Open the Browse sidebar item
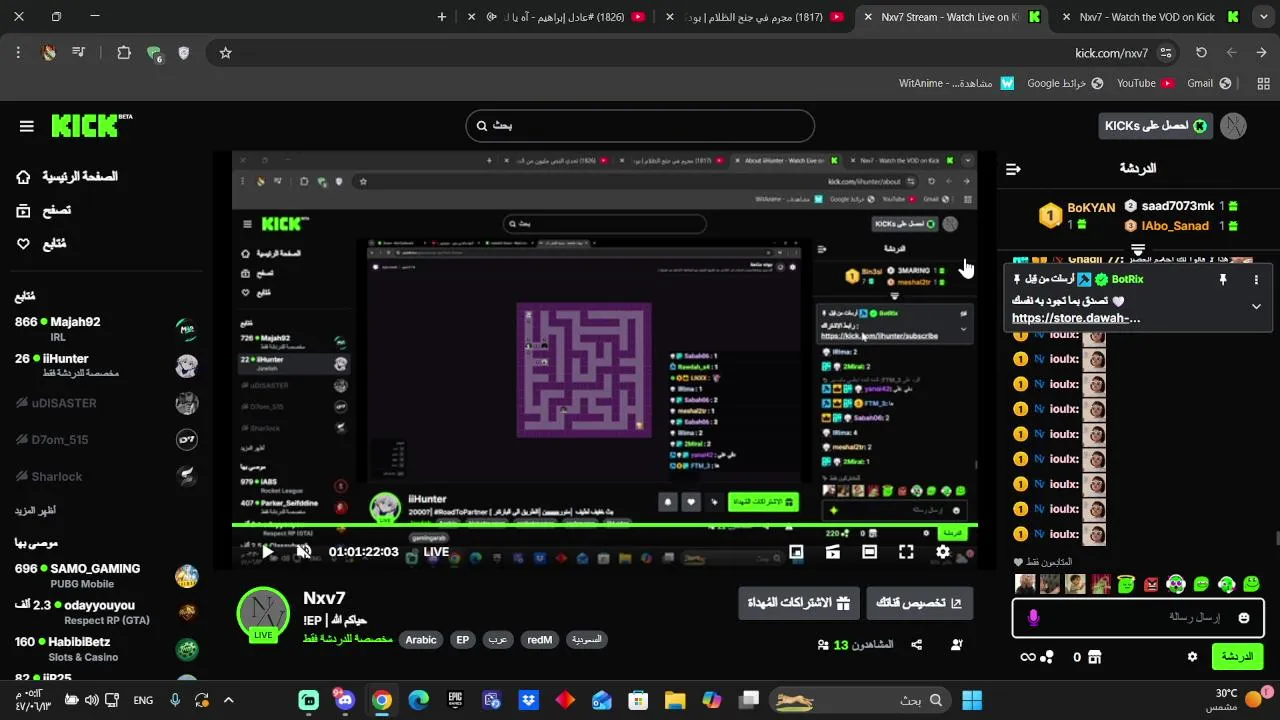 click(x=43, y=210)
